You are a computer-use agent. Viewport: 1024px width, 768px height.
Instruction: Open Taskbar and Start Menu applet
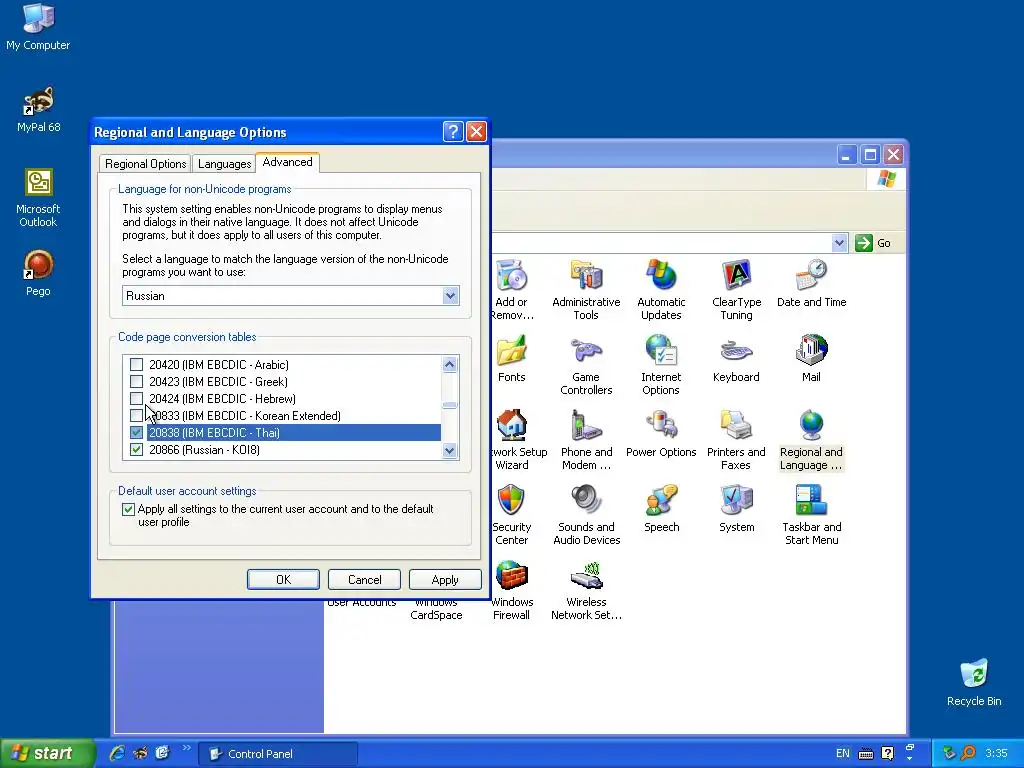coord(811,515)
